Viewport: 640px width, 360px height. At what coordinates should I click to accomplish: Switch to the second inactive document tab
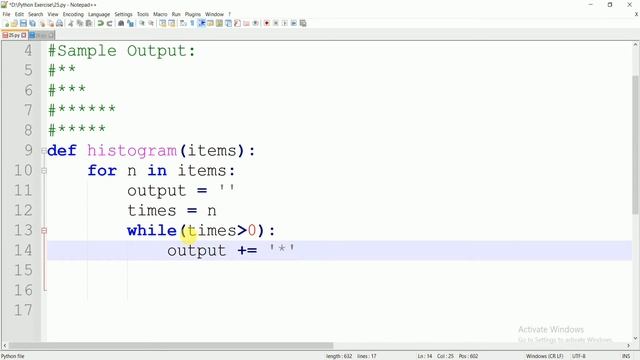tap(42, 36)
